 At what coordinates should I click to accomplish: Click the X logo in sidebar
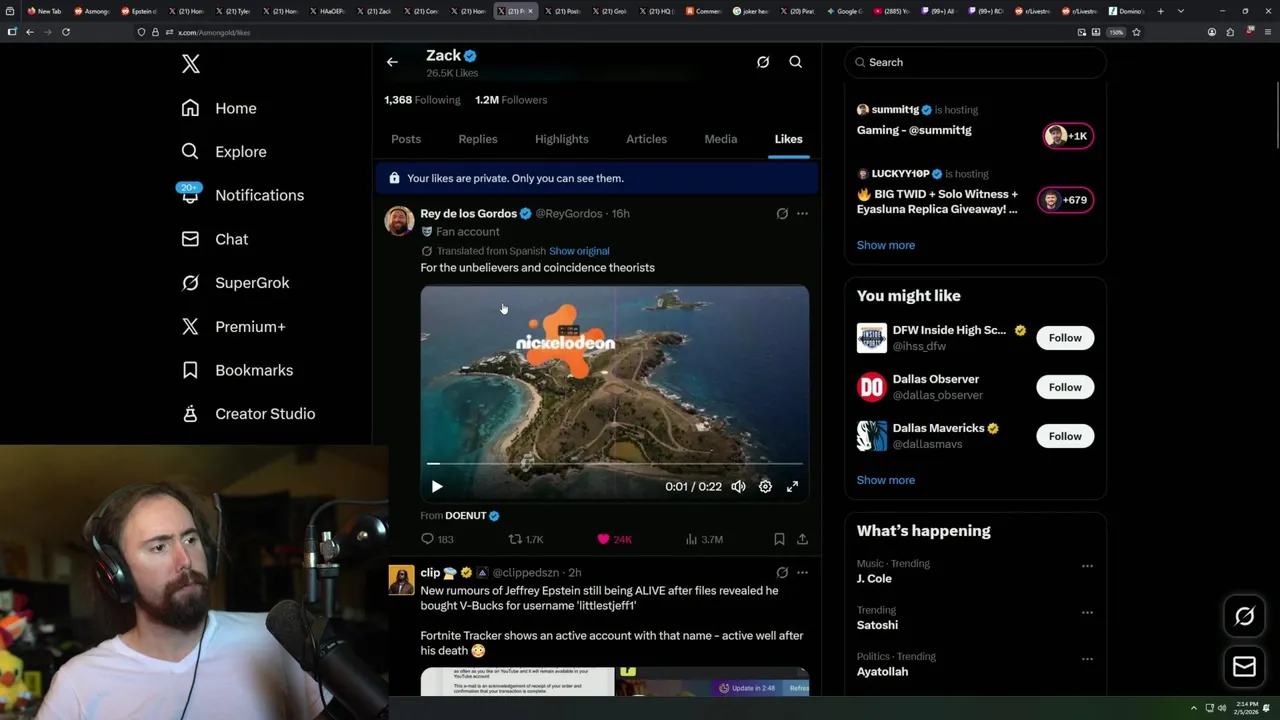click(x=191, y=64)
